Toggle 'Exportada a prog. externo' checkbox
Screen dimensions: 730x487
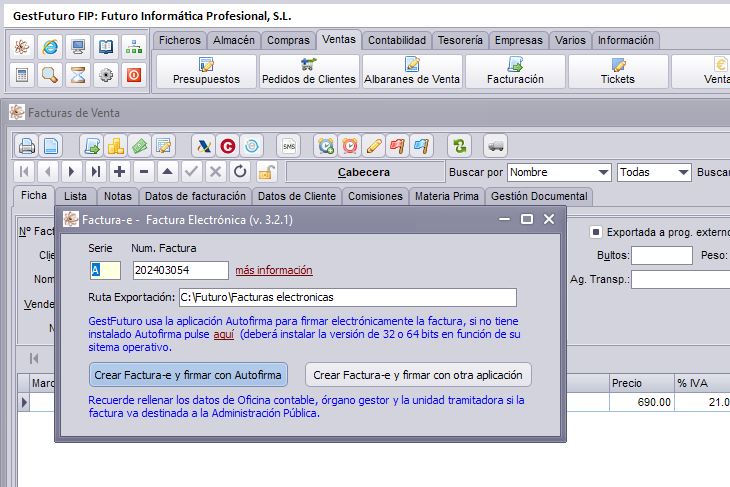595,232
